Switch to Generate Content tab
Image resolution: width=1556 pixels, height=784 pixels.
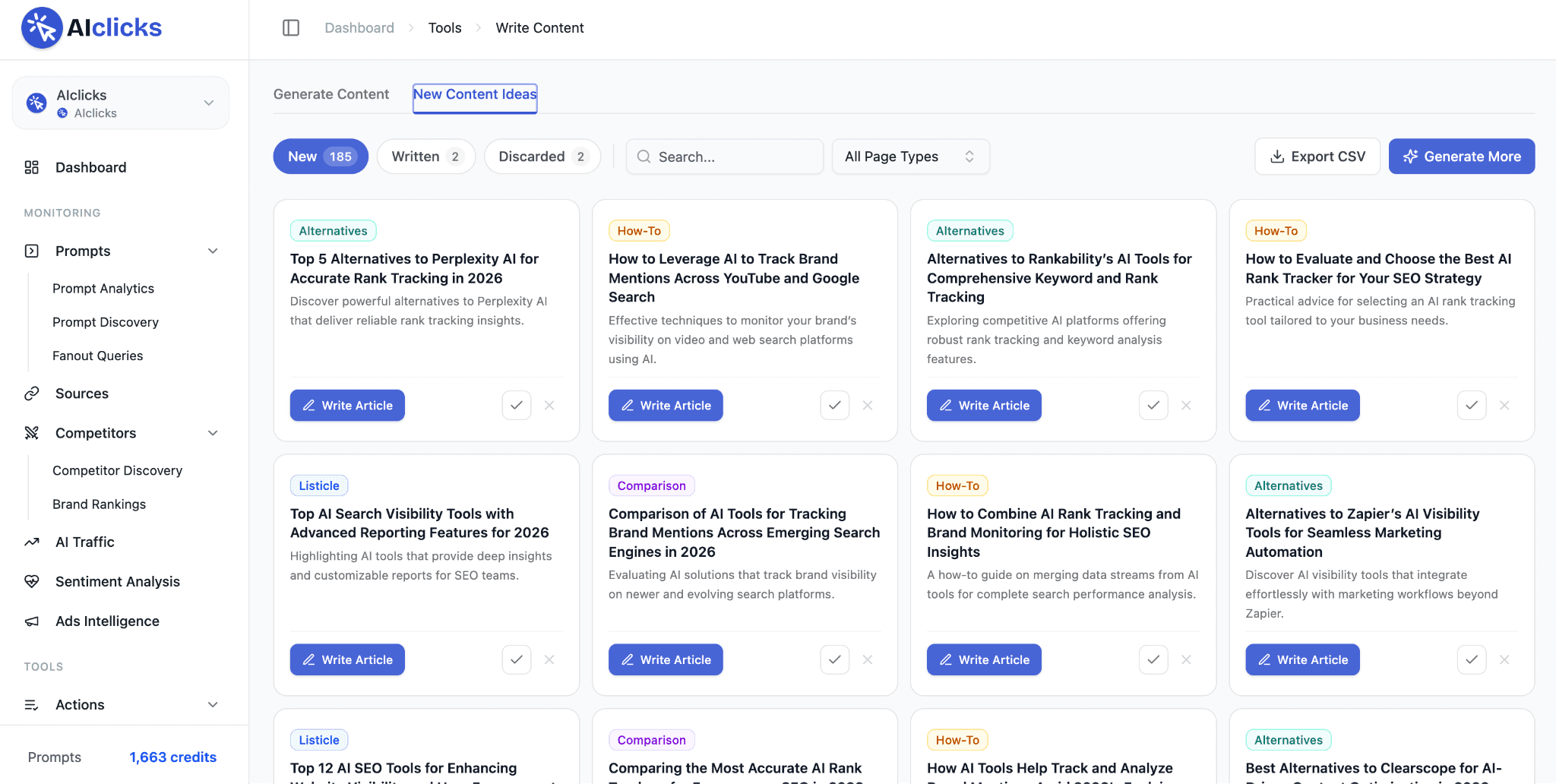331,94
